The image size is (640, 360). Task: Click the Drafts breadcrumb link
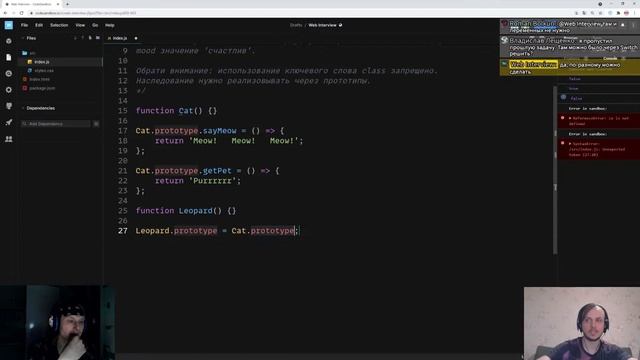click(296, 25)
